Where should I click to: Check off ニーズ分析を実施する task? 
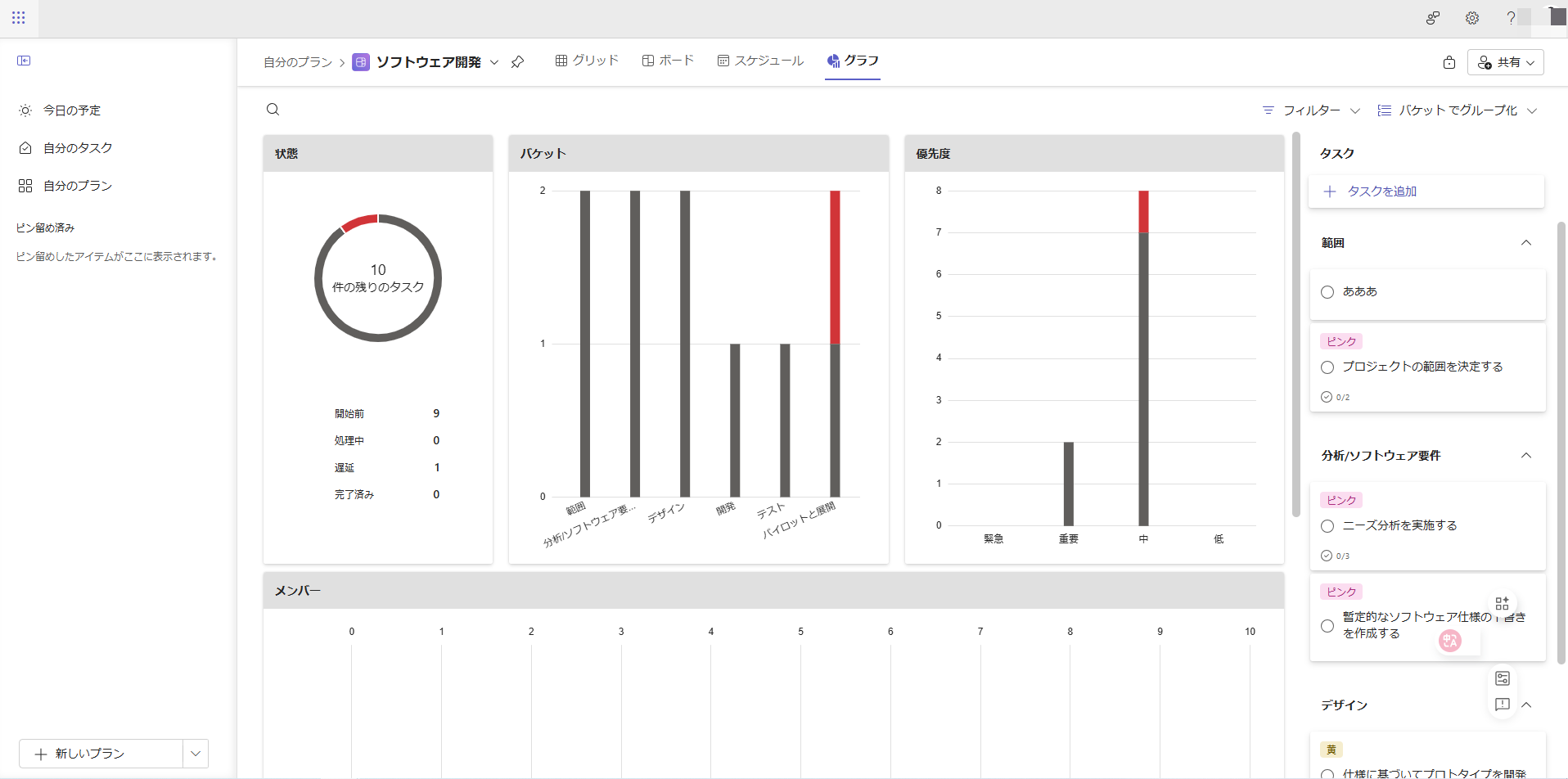[1327, 526]
